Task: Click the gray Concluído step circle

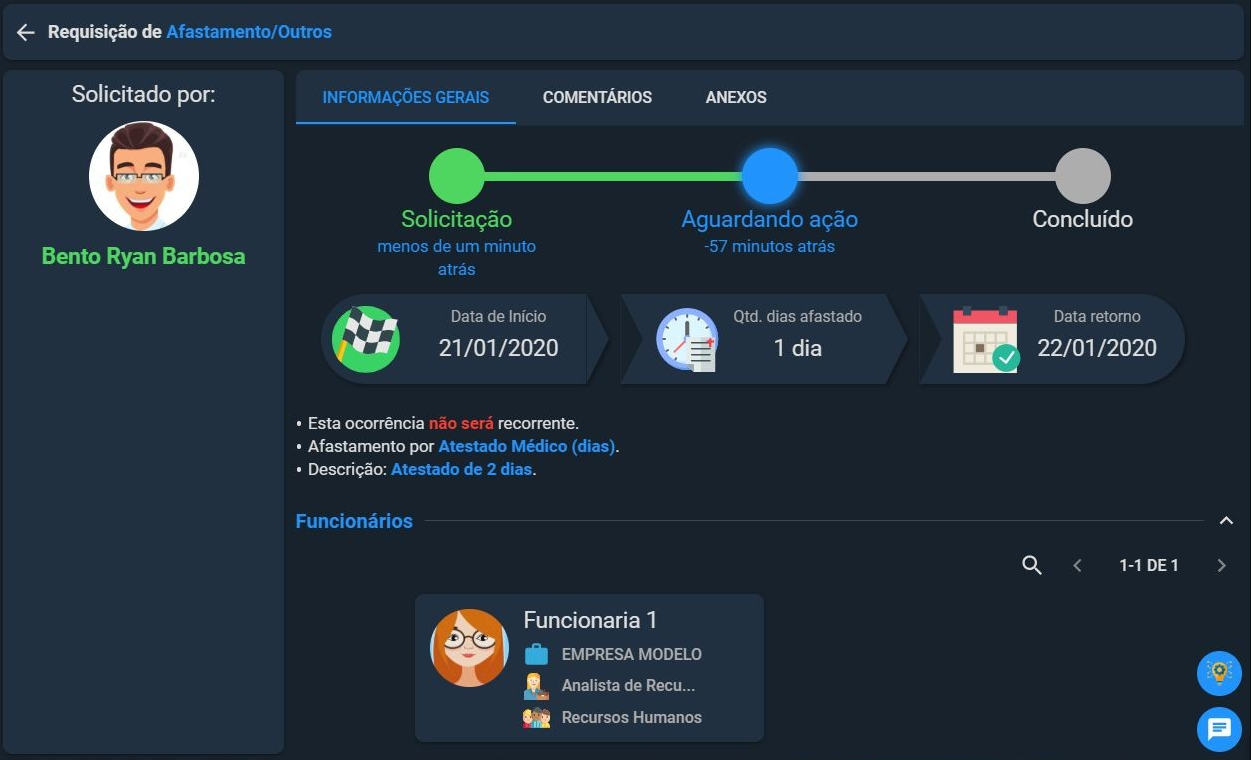Action: point(1083,176)
